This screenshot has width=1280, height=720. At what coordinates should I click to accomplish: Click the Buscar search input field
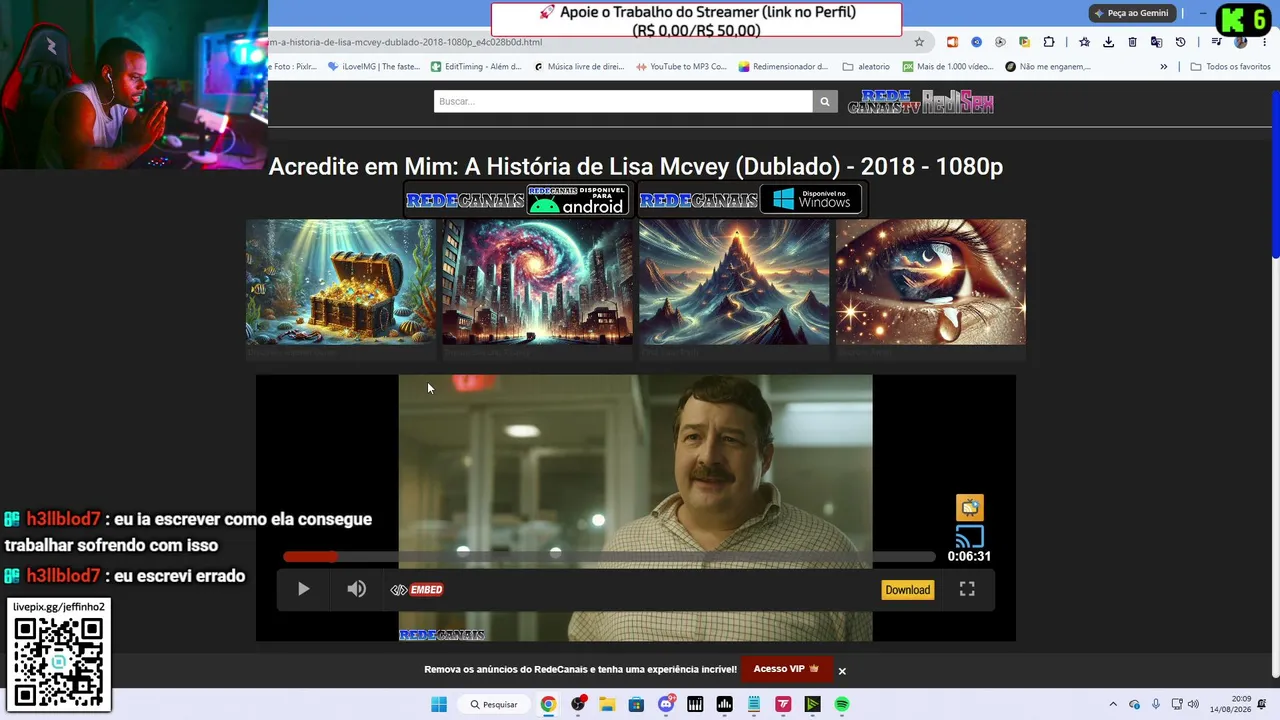coord(623,101)
